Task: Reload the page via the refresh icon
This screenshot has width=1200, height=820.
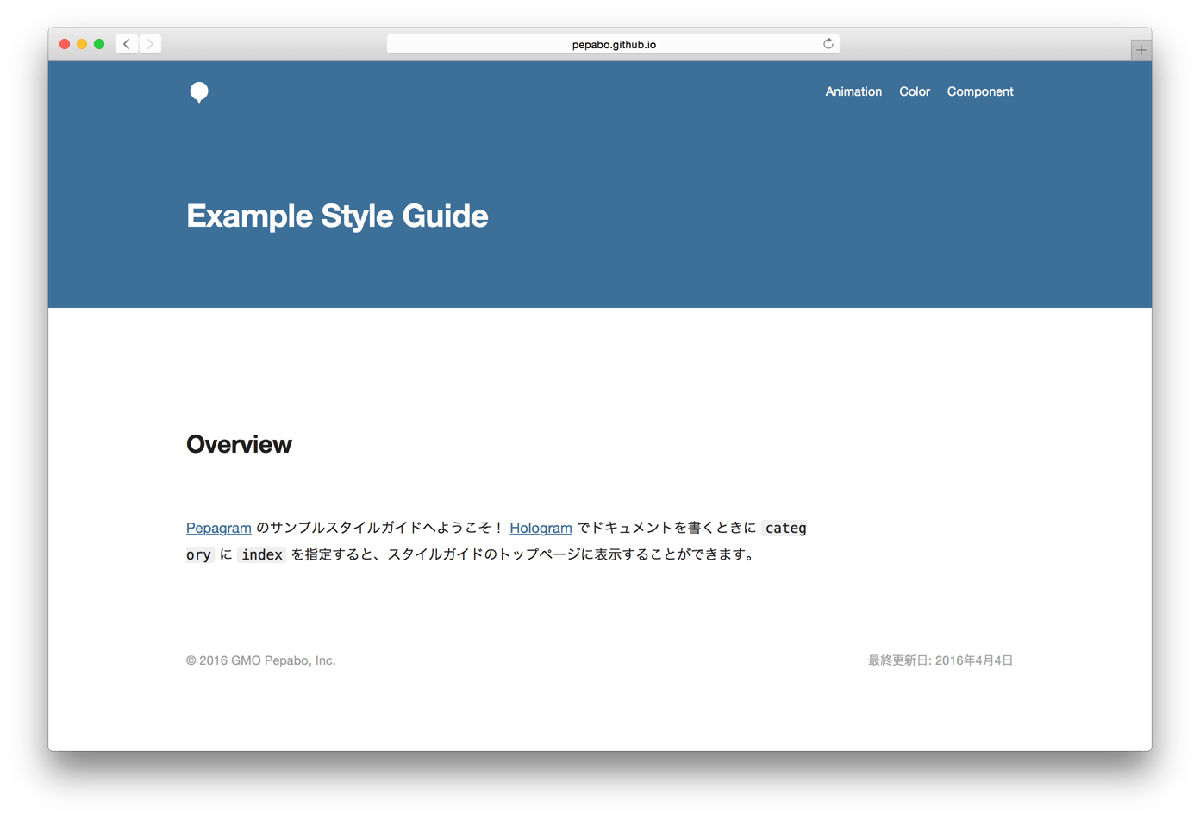Action: [828, 44]
